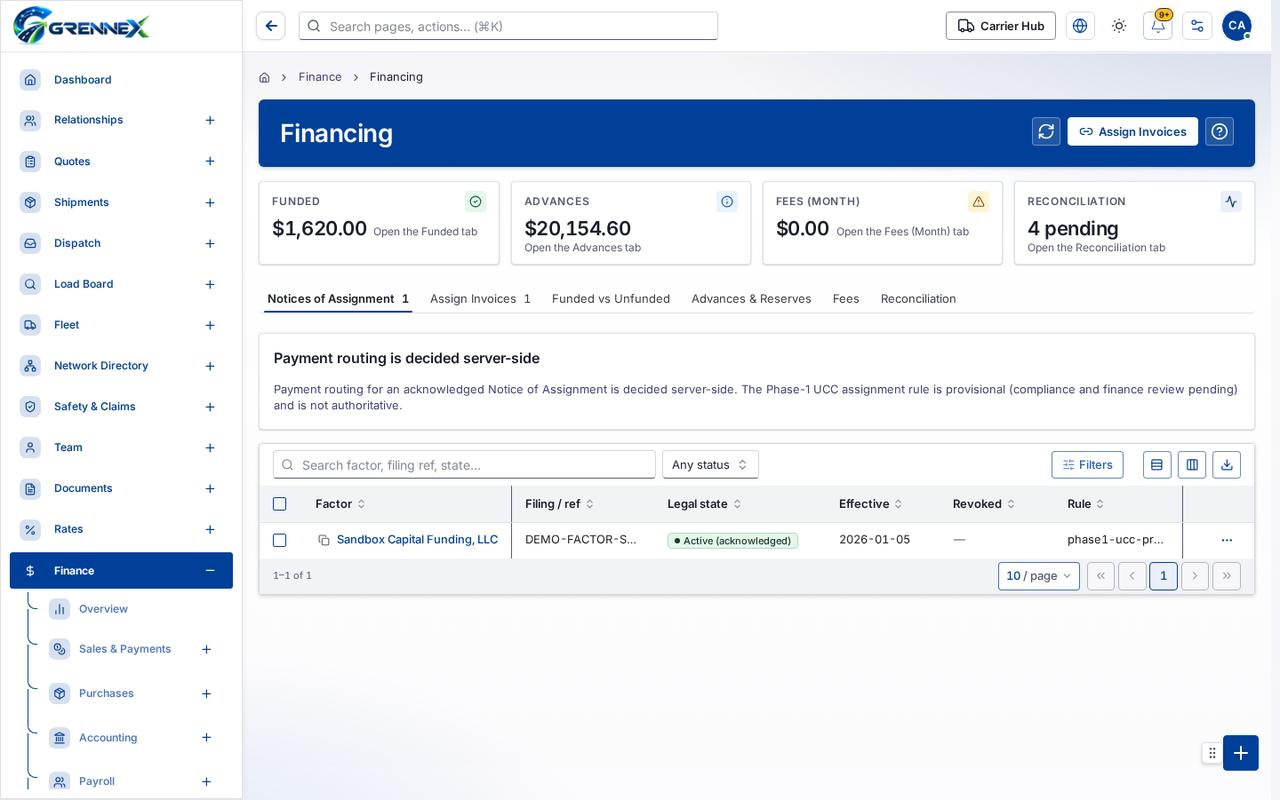The height and width of the screenshot is (800, 1280).
Task: Open the Dashboard sidebar item
Action: (121, 80)
